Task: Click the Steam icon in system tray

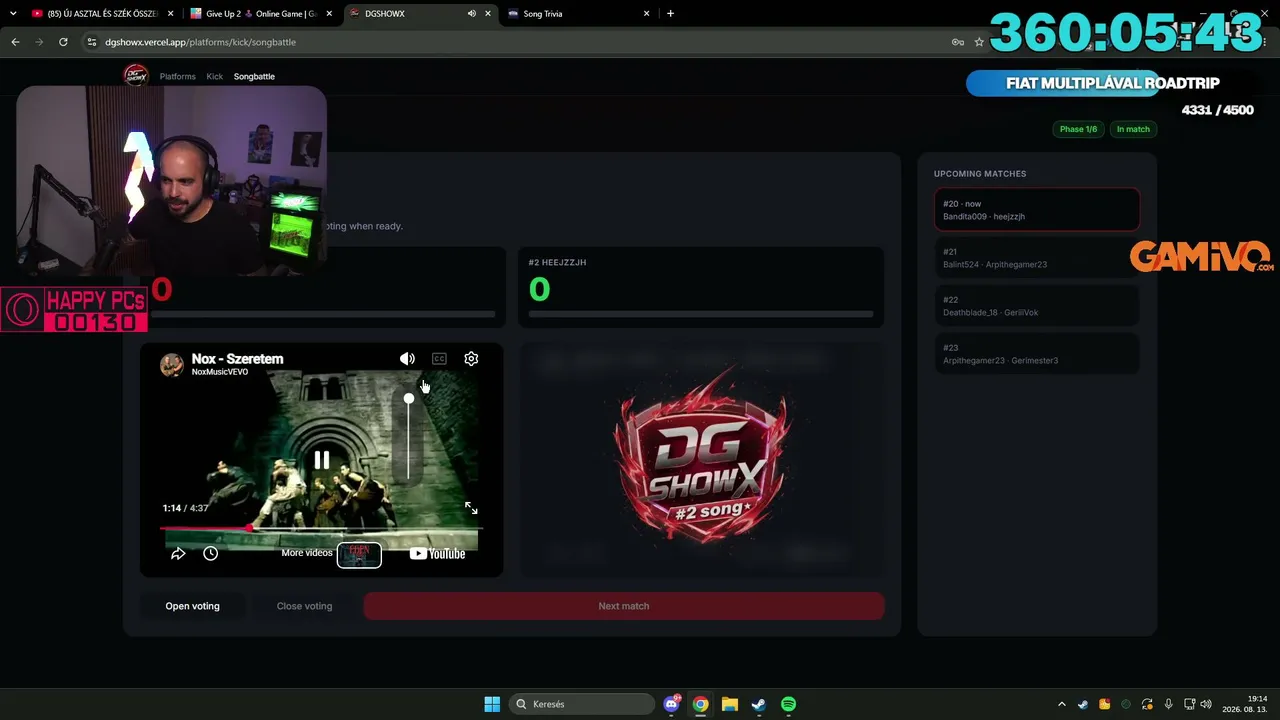Action: point(1083,704)
